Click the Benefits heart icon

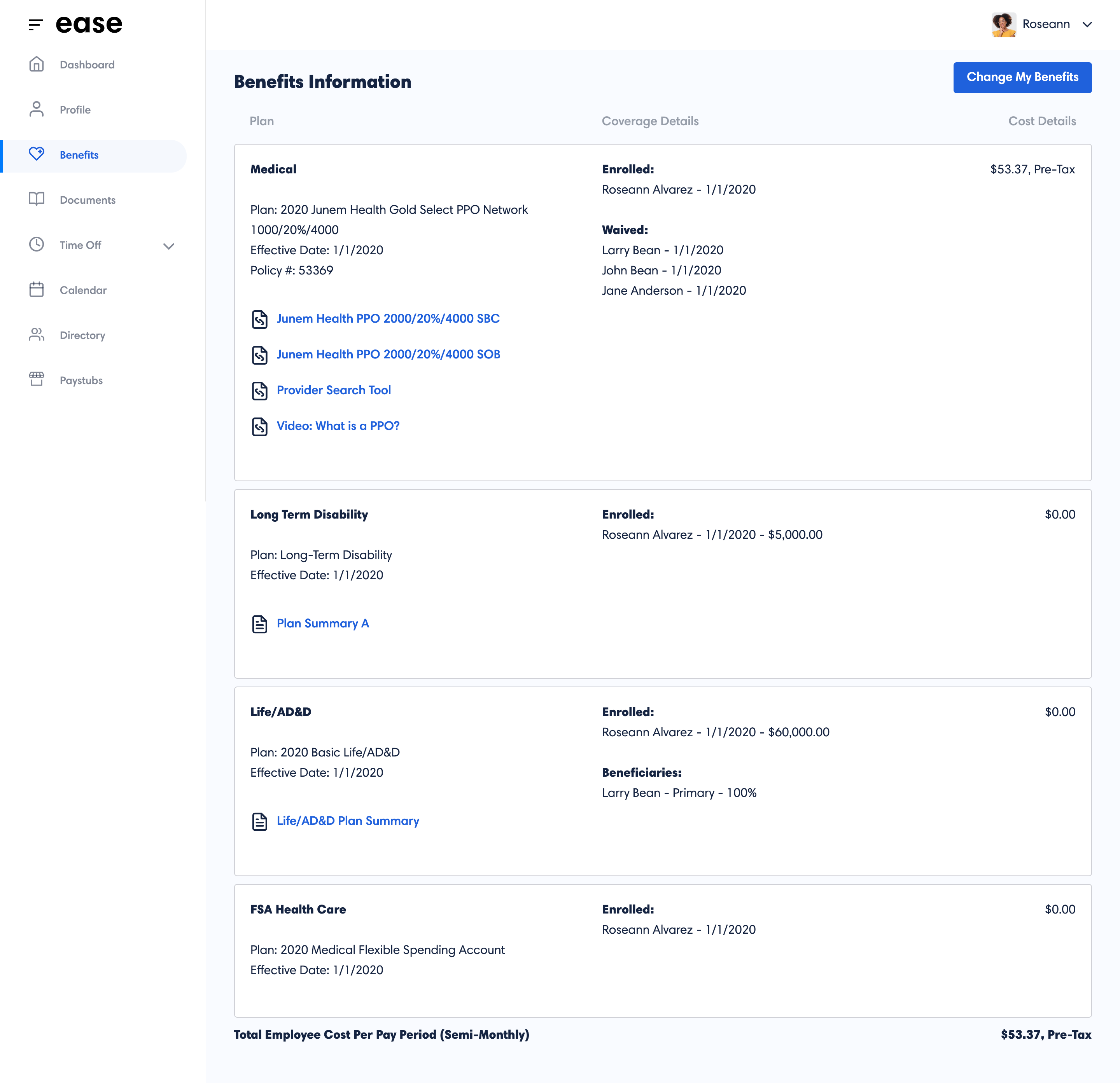[37, 154]
